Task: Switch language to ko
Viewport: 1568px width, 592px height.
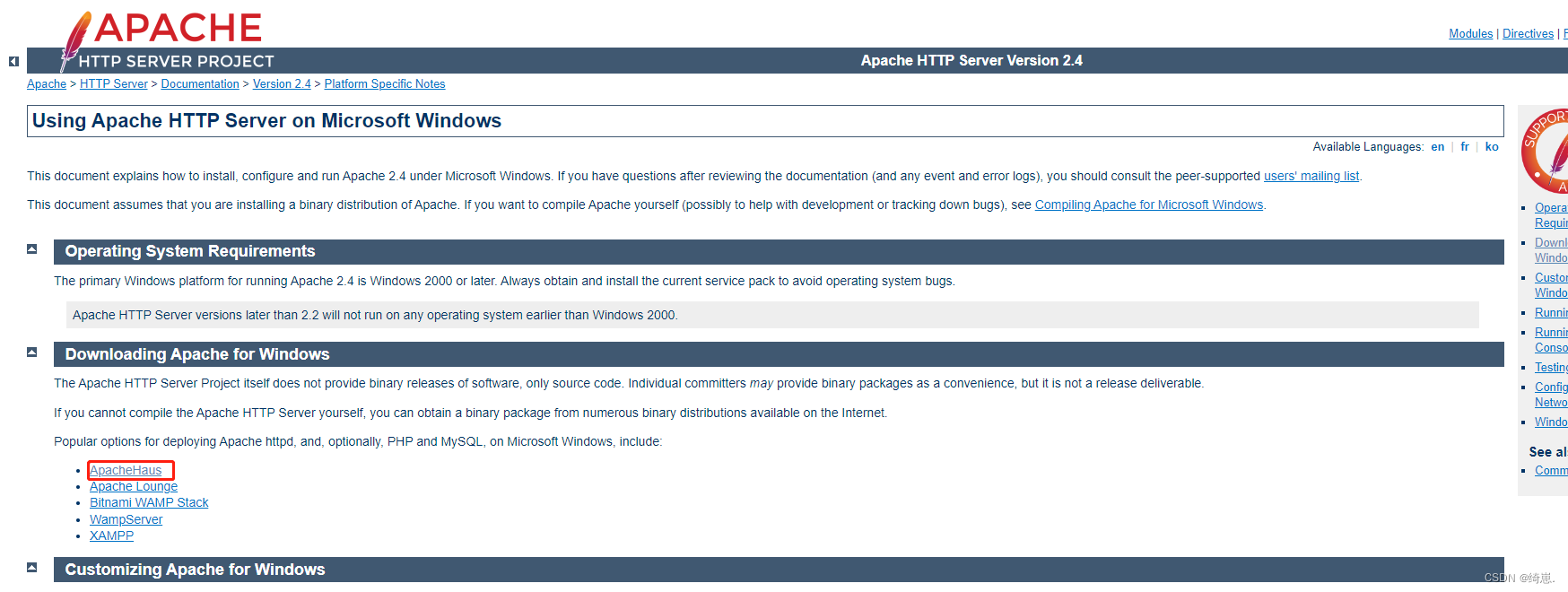Action: (1492, 146)
